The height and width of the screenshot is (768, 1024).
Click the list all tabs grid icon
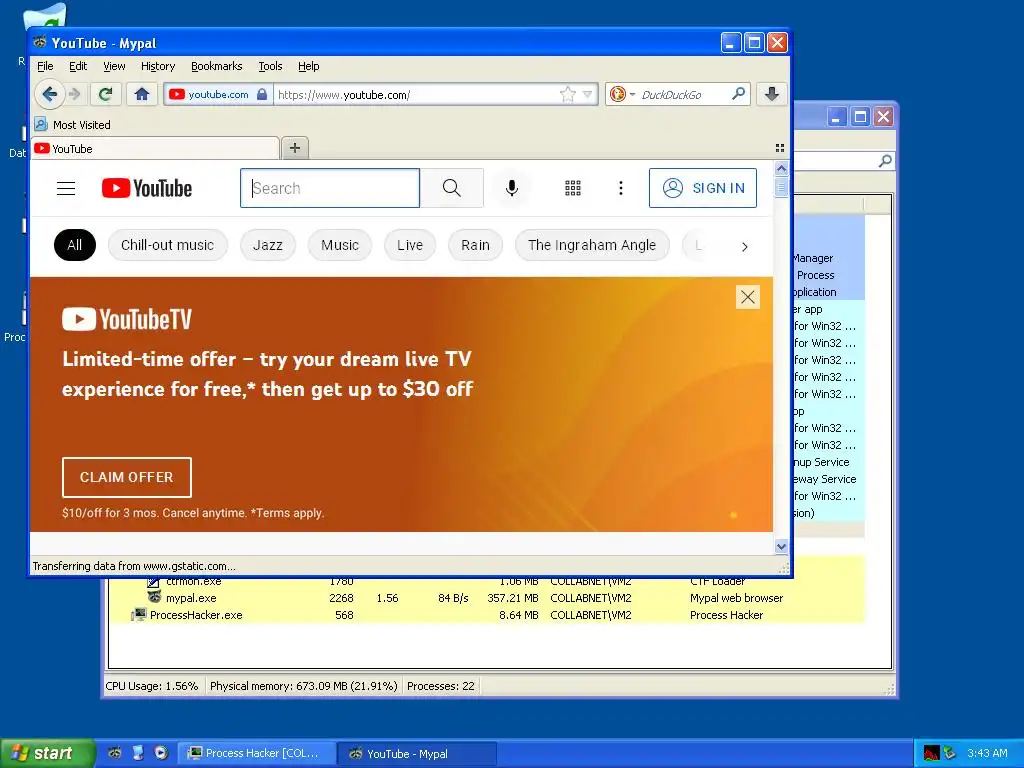tap(780, 148)
